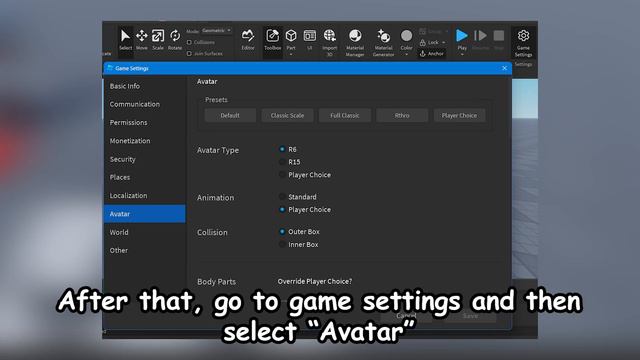Set Collision to Inner Box
The width and height of the screenshot is (640, 360).
282,244
